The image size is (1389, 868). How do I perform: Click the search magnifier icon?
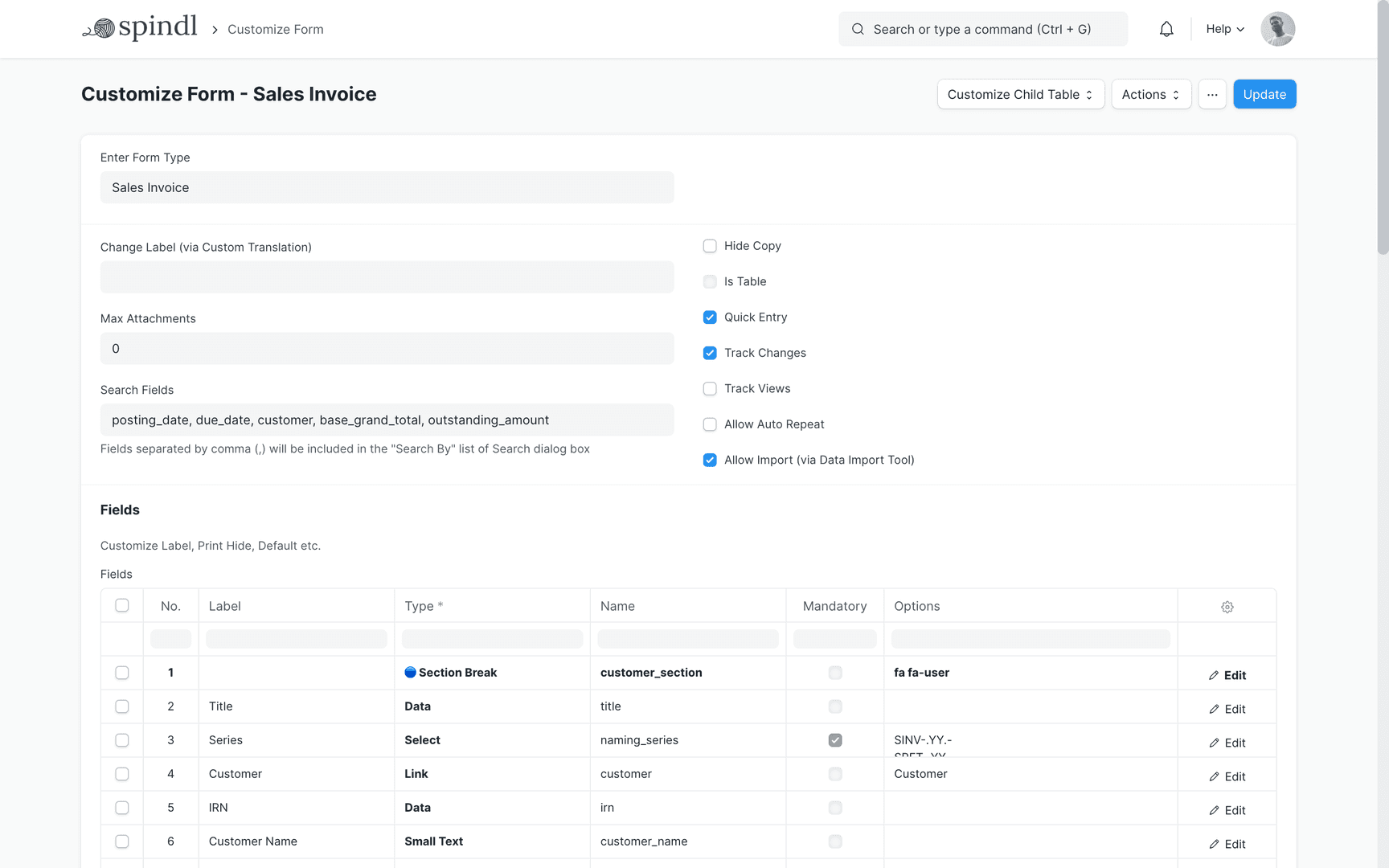(x=858, y=29)
